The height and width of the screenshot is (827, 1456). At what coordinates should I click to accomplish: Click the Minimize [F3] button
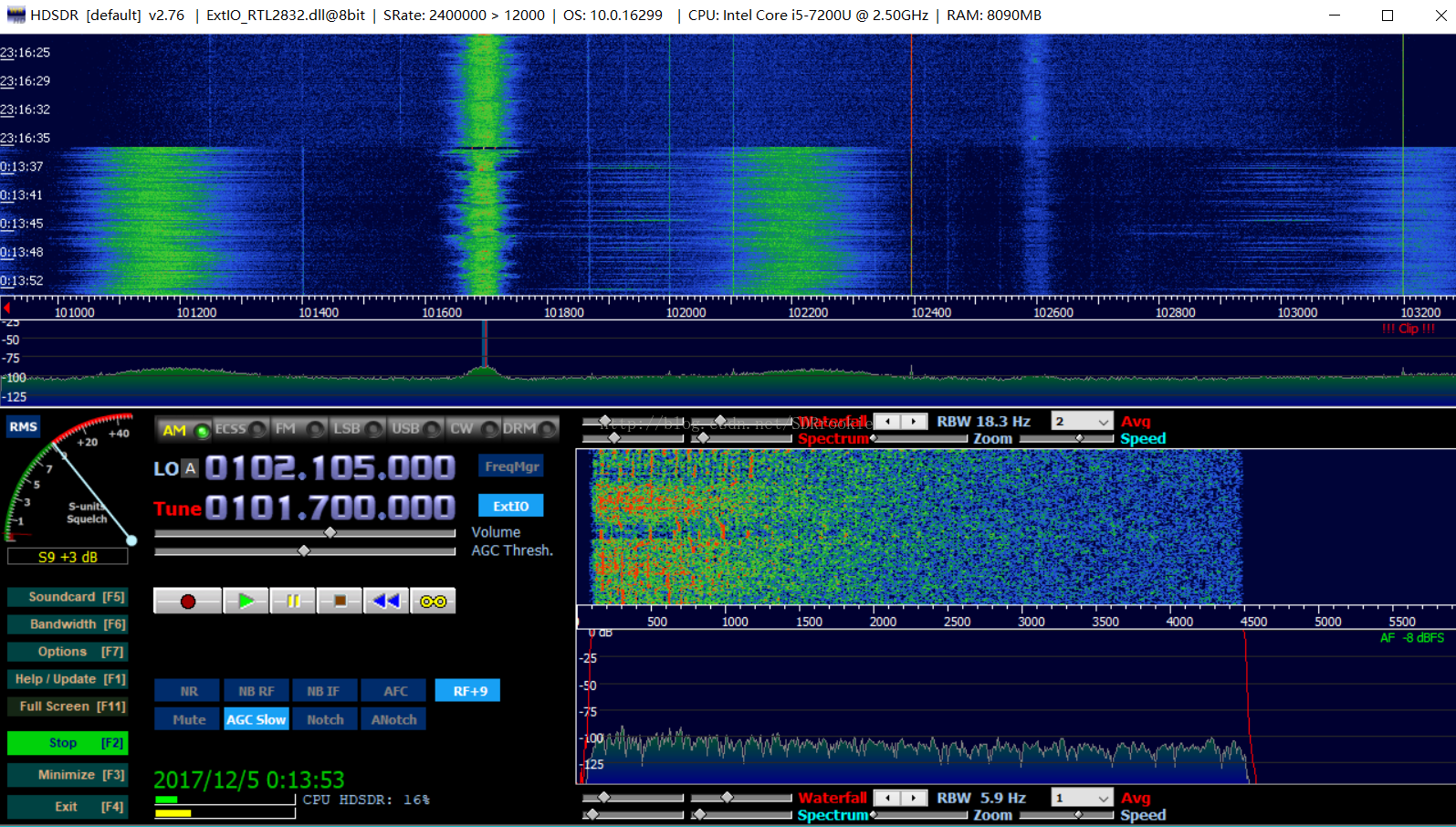pos(68,775)
